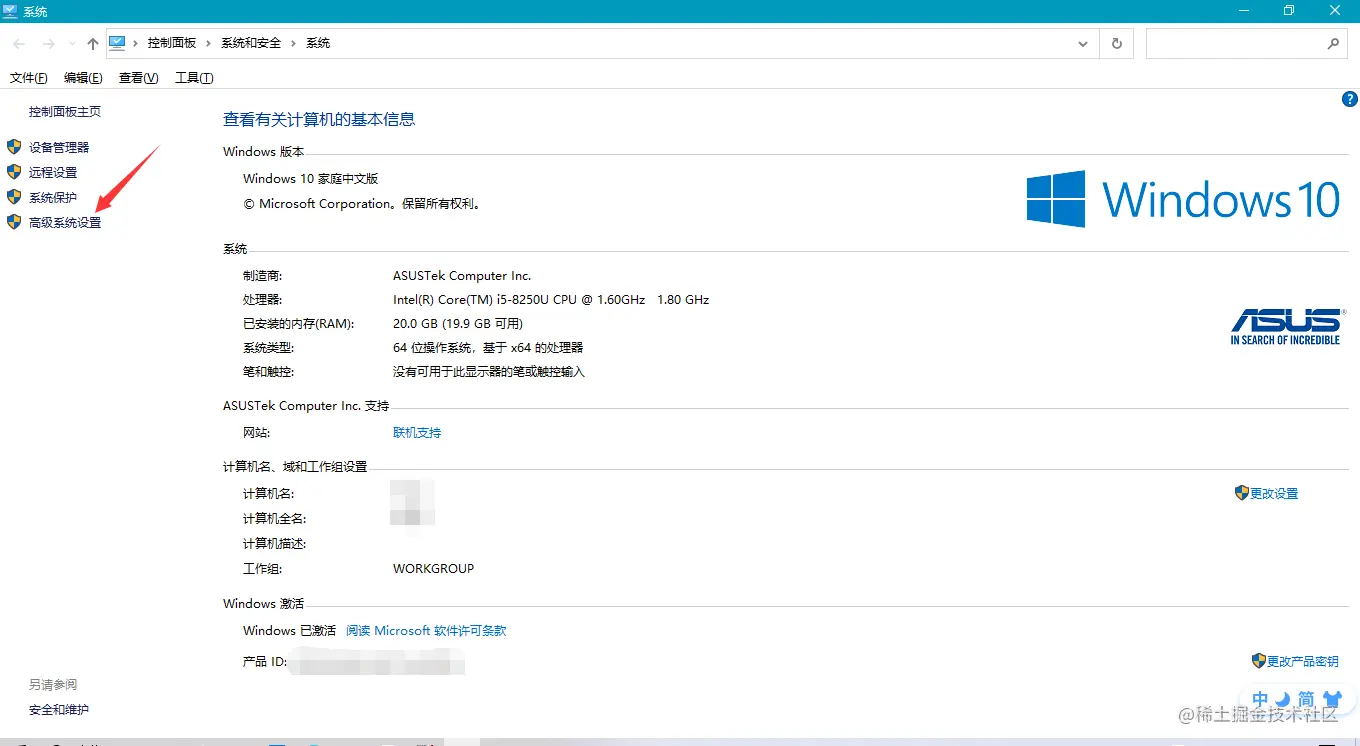
Task: Open 设备管理器 from the sidebar
Action: point(59,147)
